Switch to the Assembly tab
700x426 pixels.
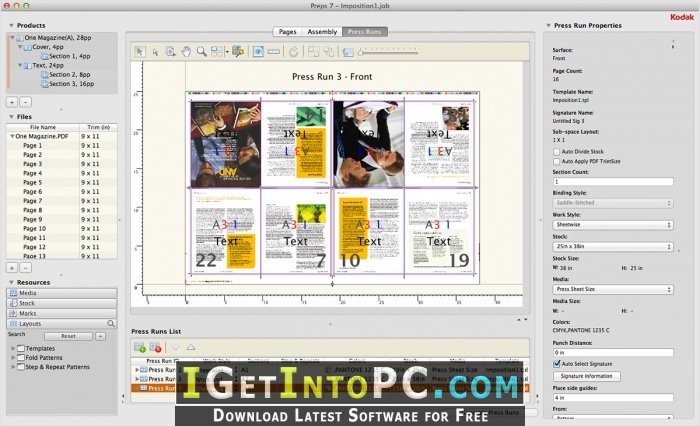[322, 32]
